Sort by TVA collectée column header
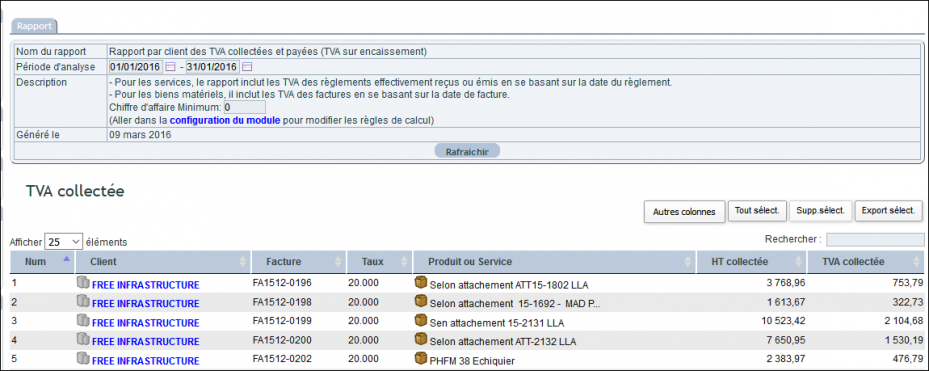The height and width of the screenshot is (371, 929). pyautogui.click(x=866, y=261)
